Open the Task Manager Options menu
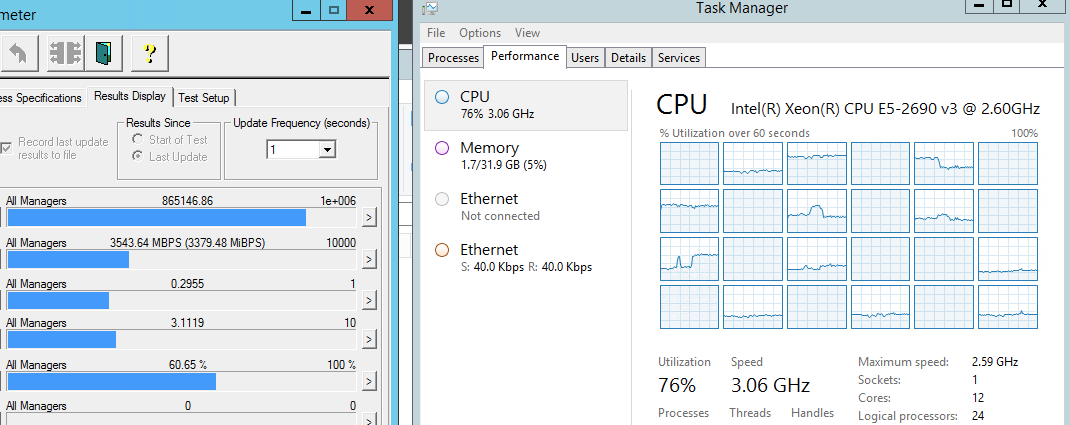Viewport: 1070px width, 425px height. 480,33
